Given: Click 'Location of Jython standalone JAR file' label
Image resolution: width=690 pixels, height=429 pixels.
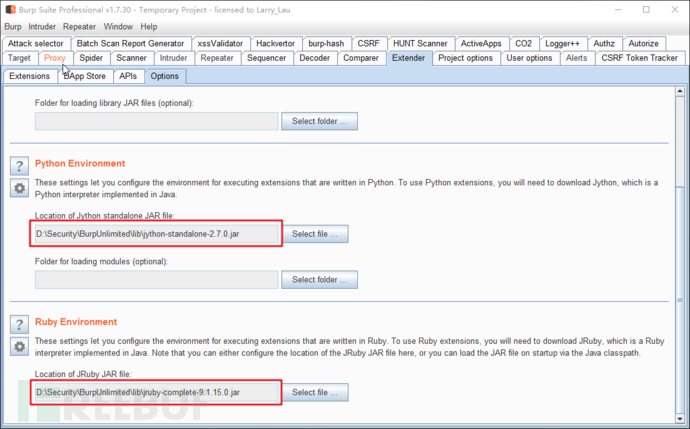Looking at the screenshot, I should tap(105, 216).
